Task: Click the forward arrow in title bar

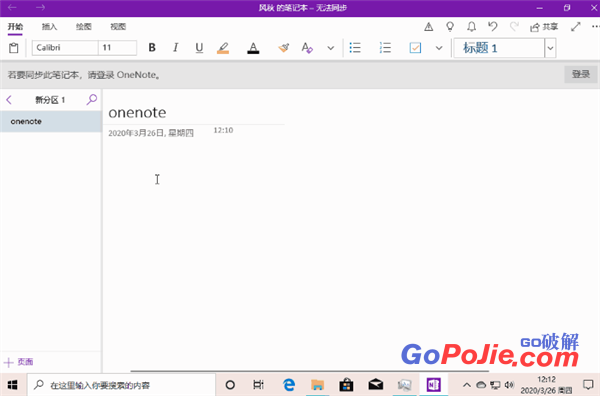Action: [x=40, y=8]
